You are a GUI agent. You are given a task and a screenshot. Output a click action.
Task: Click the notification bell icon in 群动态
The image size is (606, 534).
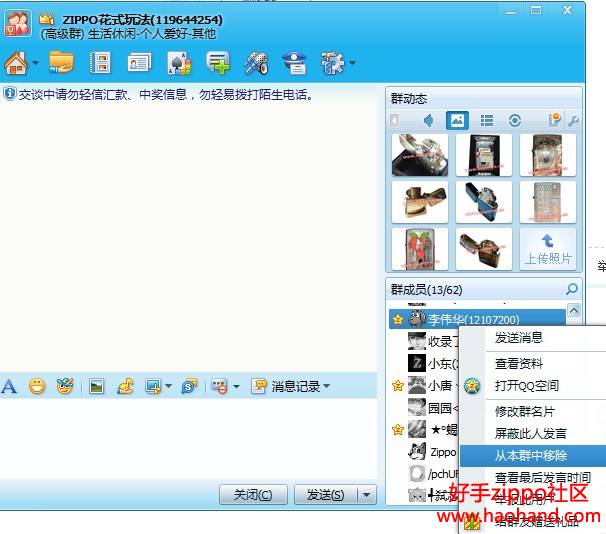[555, 120]
